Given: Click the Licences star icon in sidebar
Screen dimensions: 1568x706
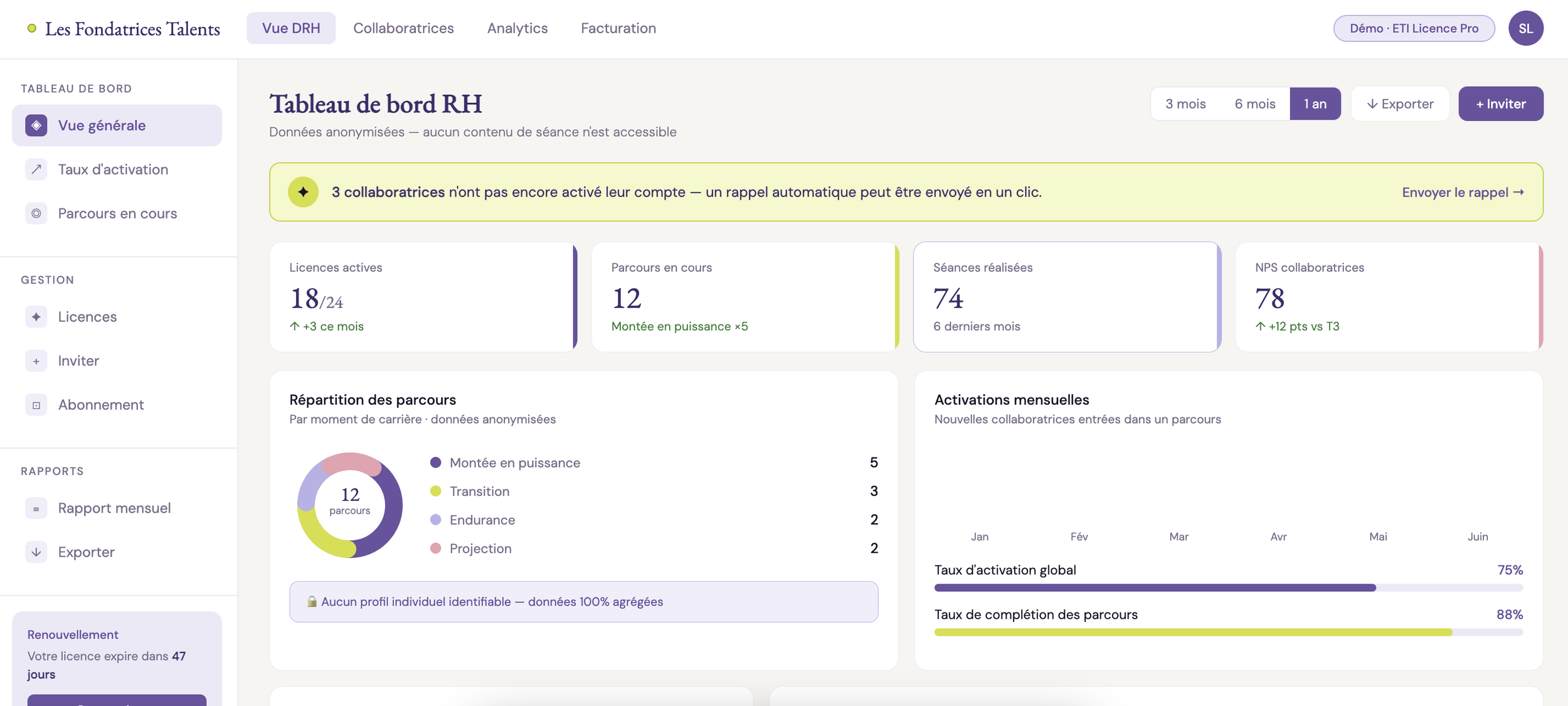Looking at the screenshot, I should pyautogui.click(x=36, y=317).
